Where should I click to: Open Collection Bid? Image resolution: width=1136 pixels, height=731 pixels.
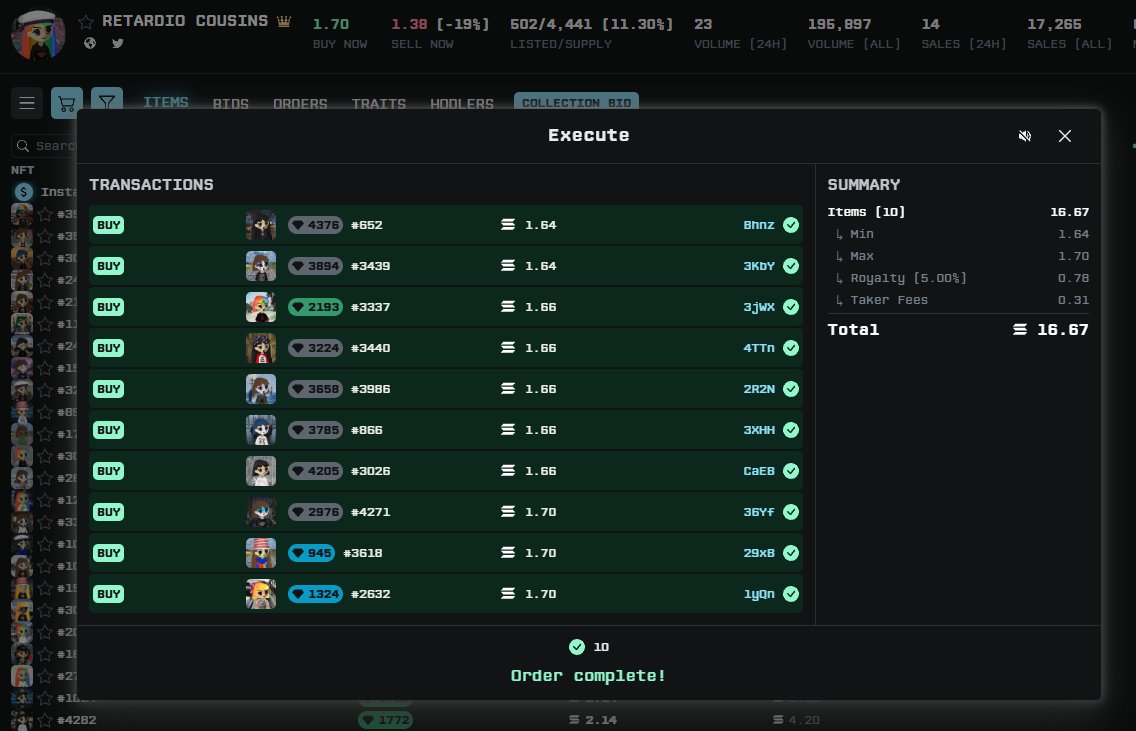coord(576,101)
